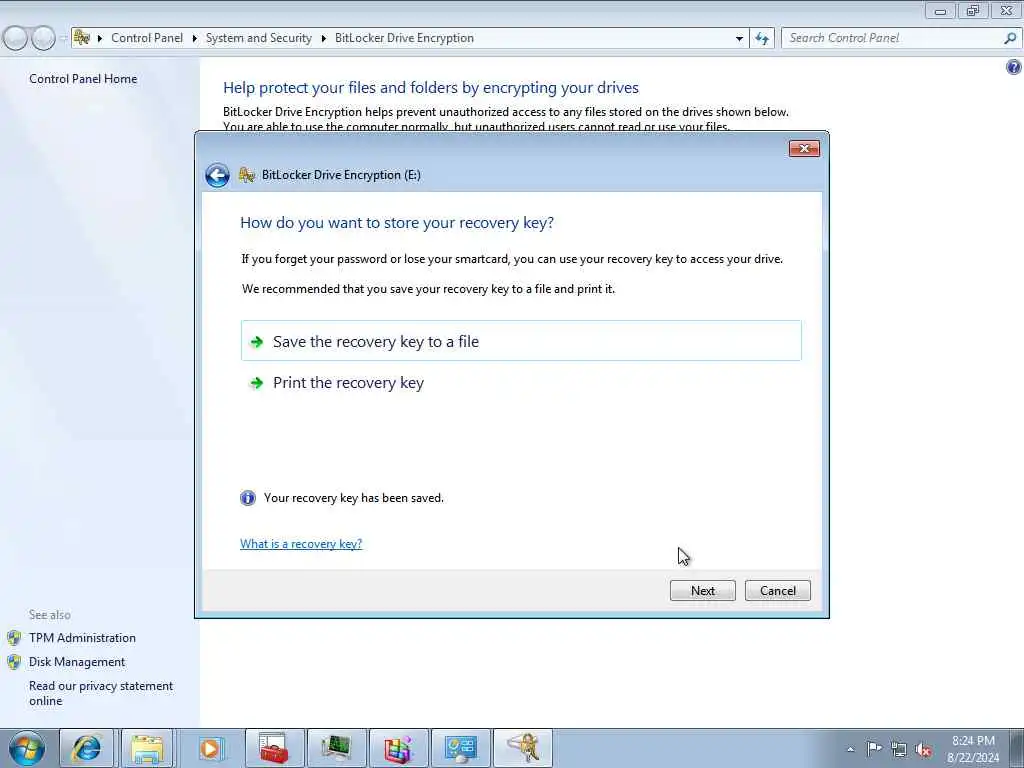Switch to Control Panel taskbar button
Image resolution: width=1024 pixels, height=768 pixels.
point(460,748)
